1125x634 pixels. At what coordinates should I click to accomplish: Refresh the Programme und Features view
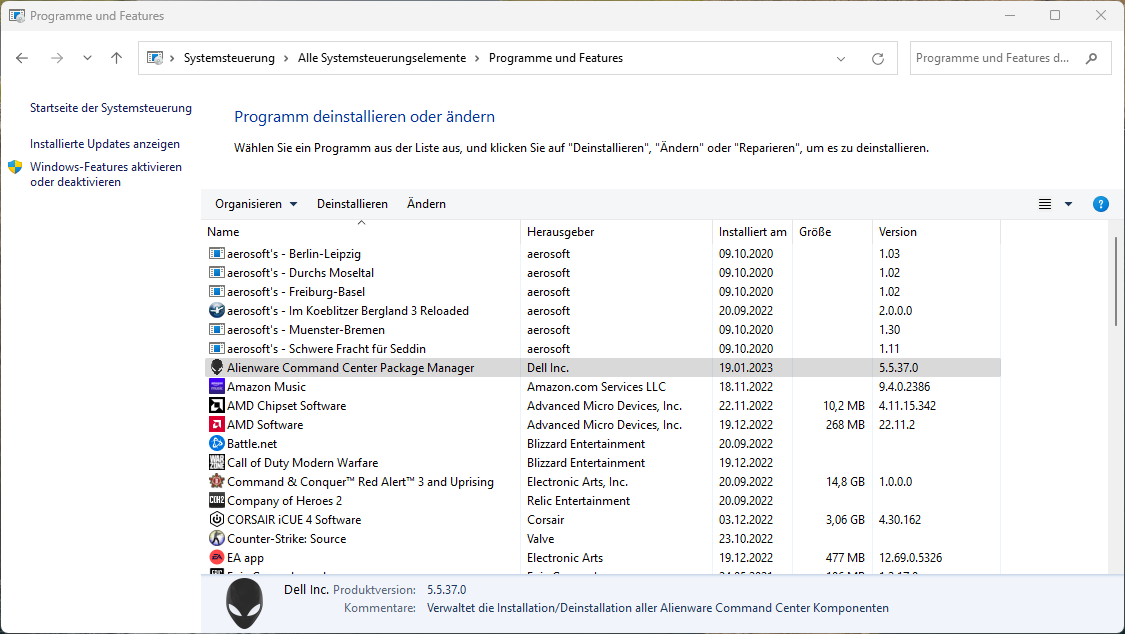[x=877, y=59]
